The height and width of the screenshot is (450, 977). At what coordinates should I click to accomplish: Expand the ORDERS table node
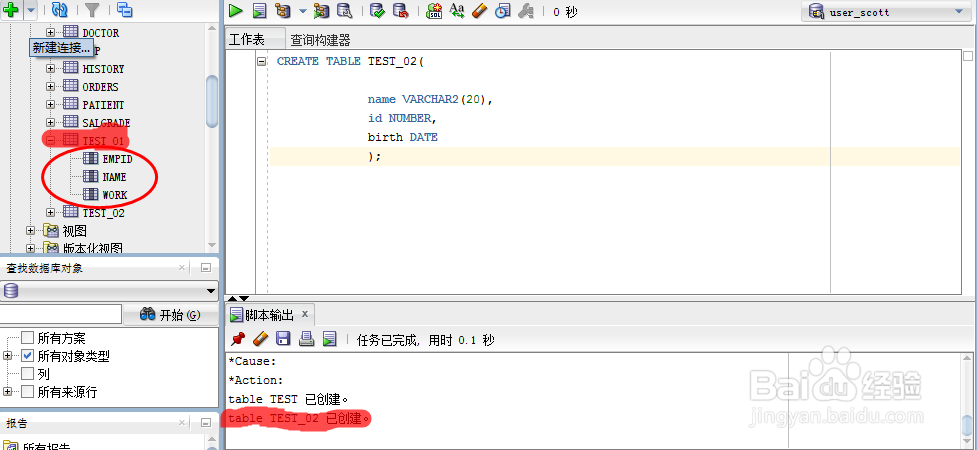50,87
